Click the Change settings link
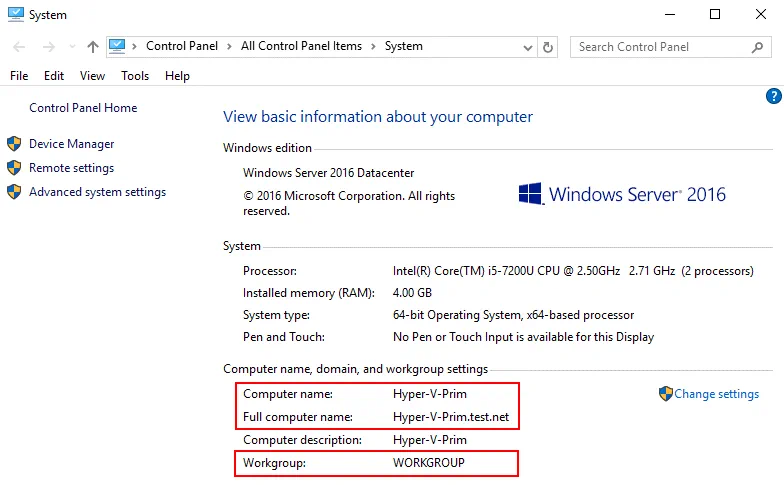The height and width of the screenshot is (485, 784). [716, 394]
